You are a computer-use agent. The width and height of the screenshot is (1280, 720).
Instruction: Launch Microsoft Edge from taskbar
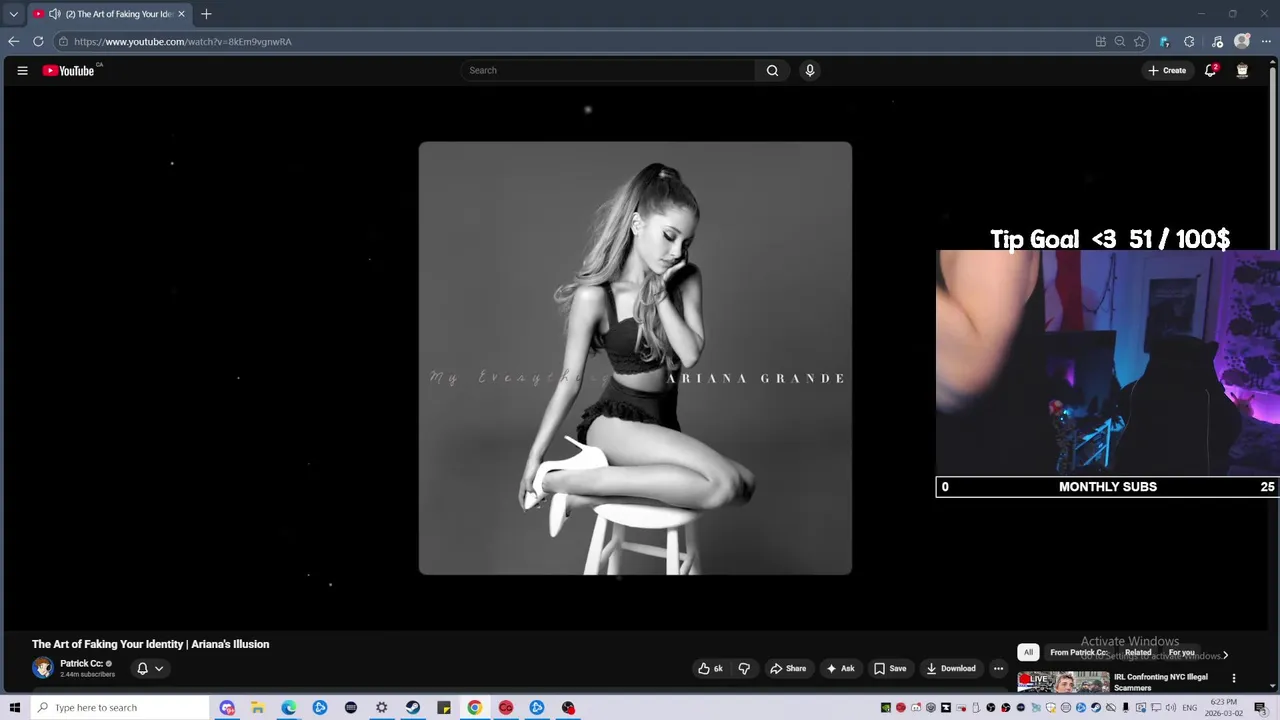click(288, 708)
